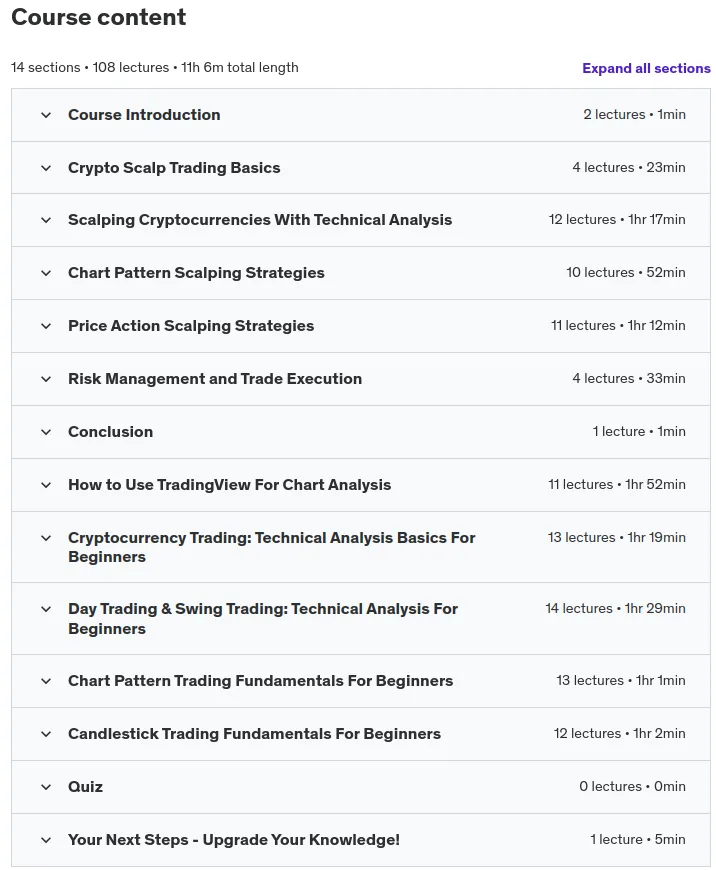The image size is (716, 870).
Task: Click chevron beside How to Use TradingView
Action: 46,485
